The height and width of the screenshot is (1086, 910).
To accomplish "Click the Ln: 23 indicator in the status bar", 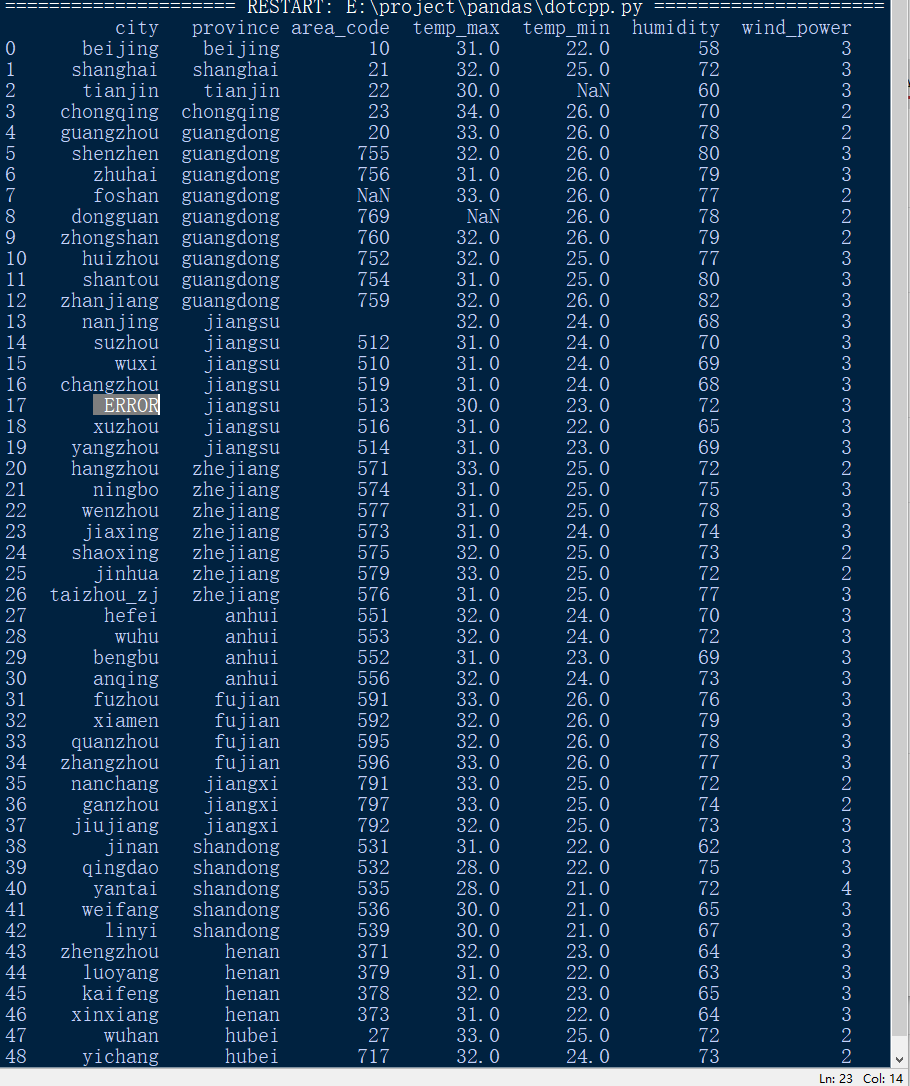I will 836,1078.
